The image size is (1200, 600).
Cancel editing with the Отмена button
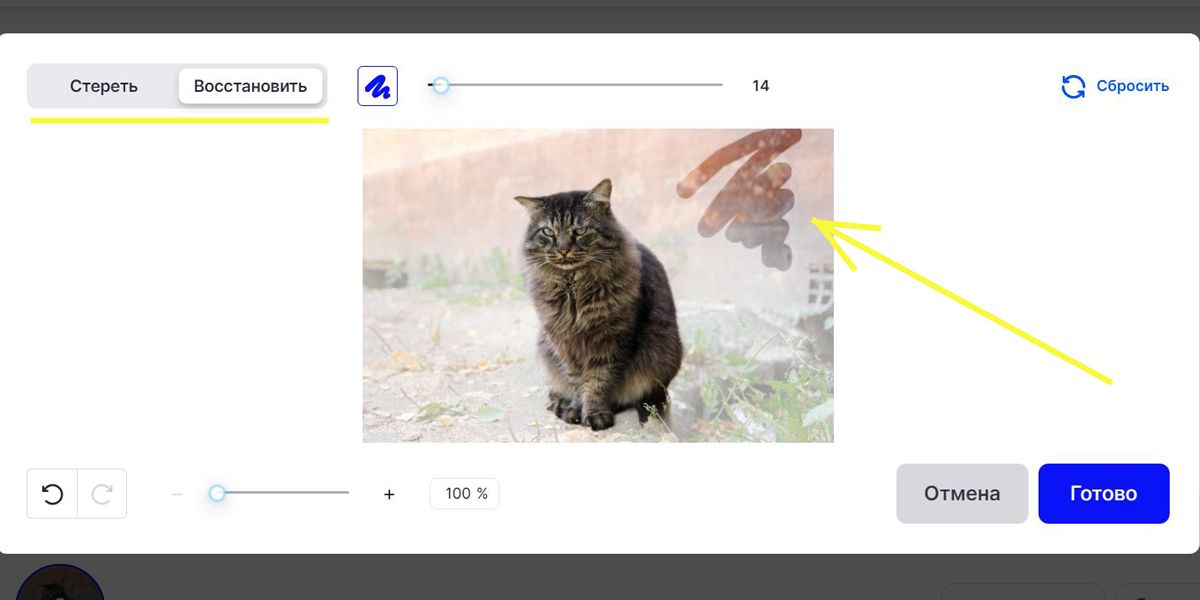[962, 493]
